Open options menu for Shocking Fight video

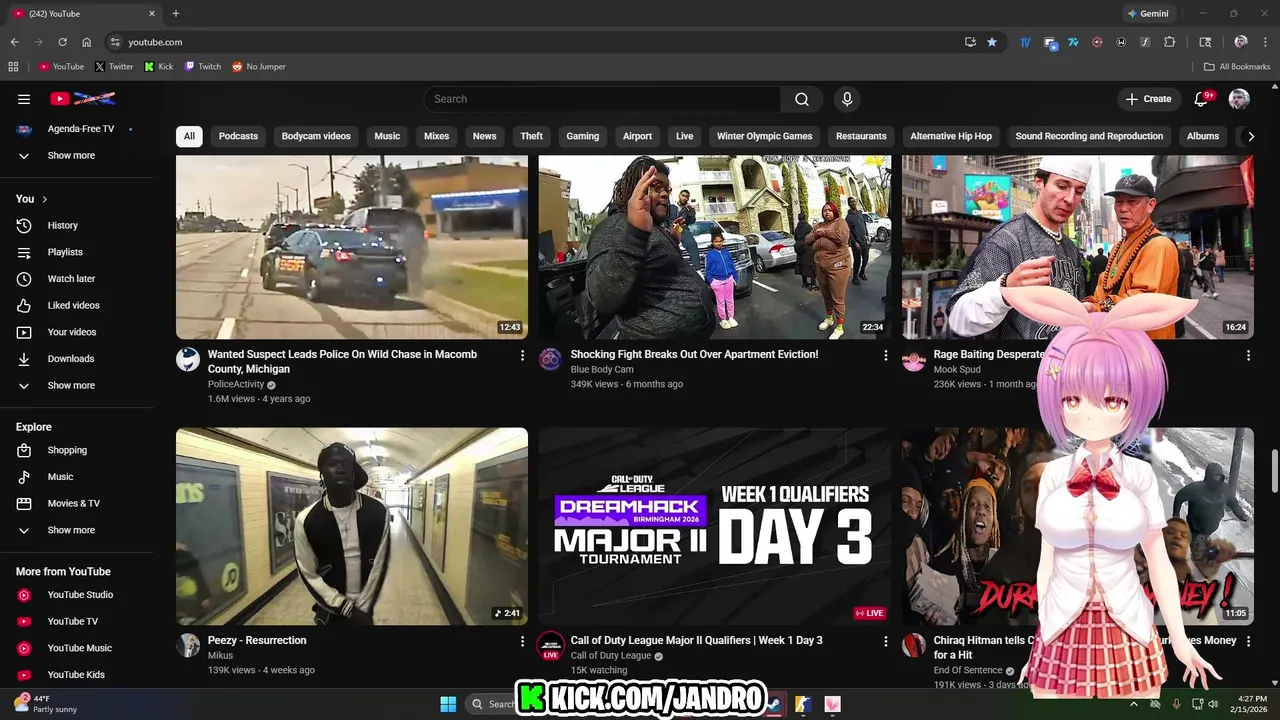(x=885, y=355)
